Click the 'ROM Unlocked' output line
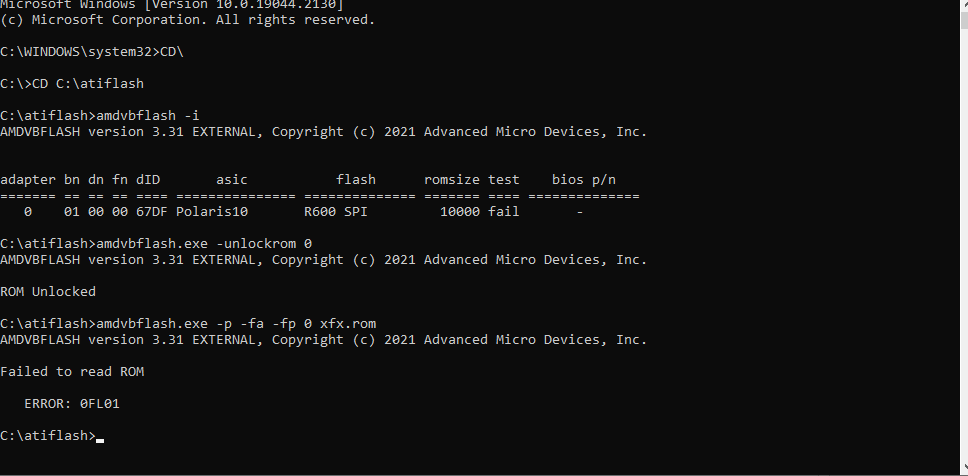The height and width of the screenshot is (476, 968). point(48,291)
